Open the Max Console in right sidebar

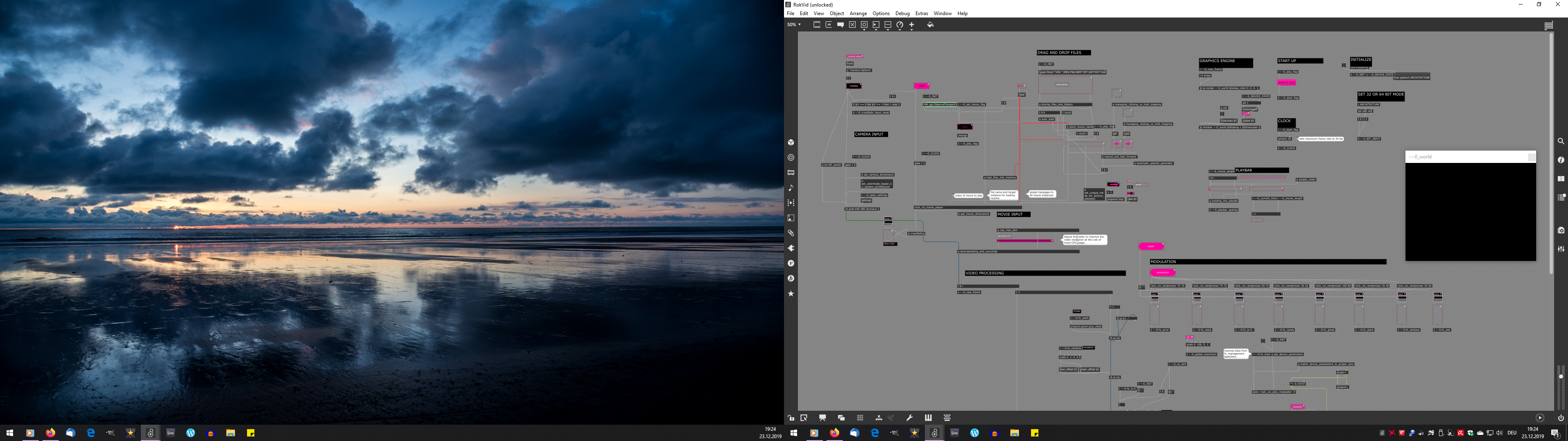pos(1561,197)
